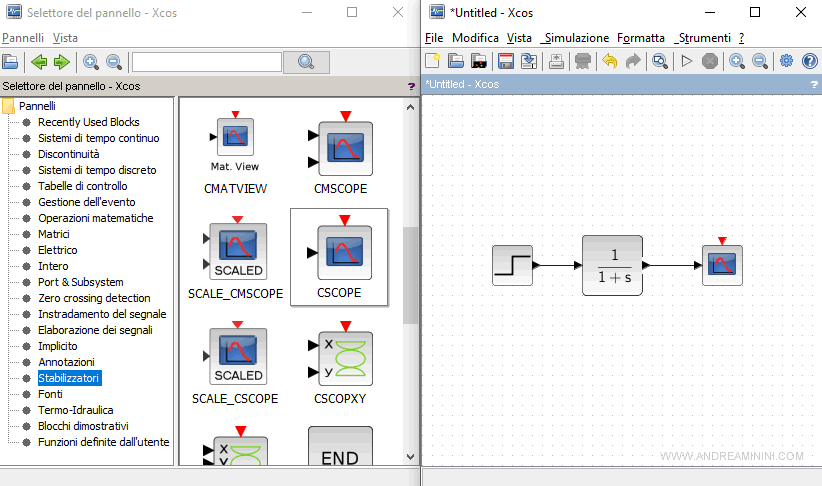Select Operazioni matematiche category
The width and height of the screenshot is (822, 486).
tap(95, 218)
